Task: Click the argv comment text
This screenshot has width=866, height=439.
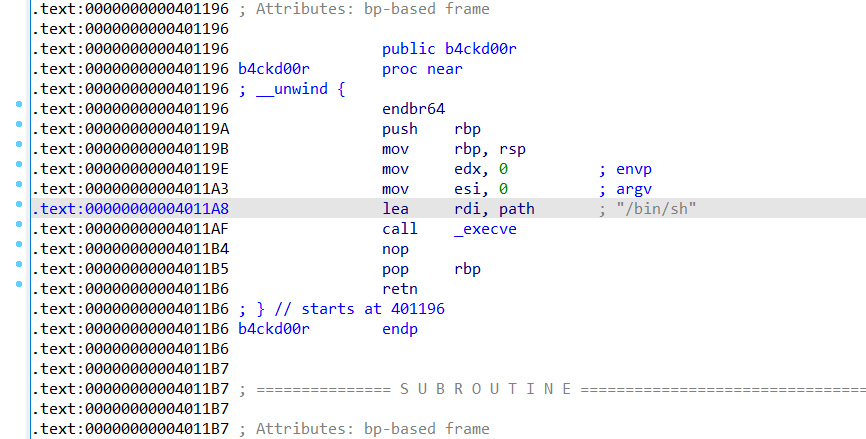Action: pos(633,189)
